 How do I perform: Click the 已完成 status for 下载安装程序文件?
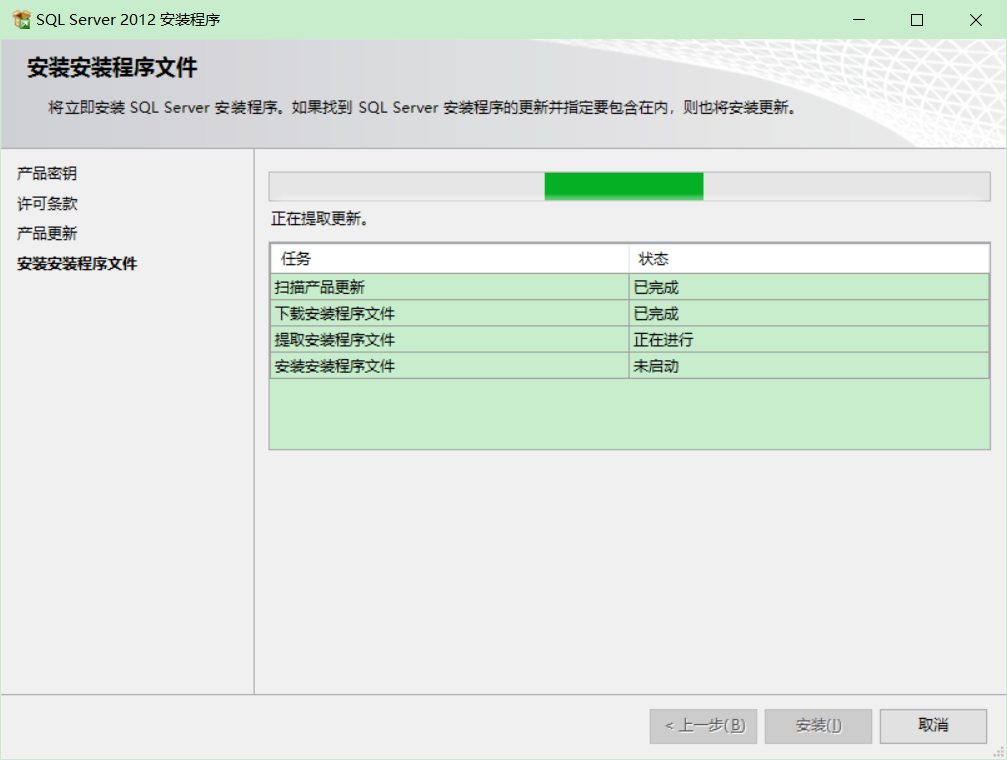(809, 314)
